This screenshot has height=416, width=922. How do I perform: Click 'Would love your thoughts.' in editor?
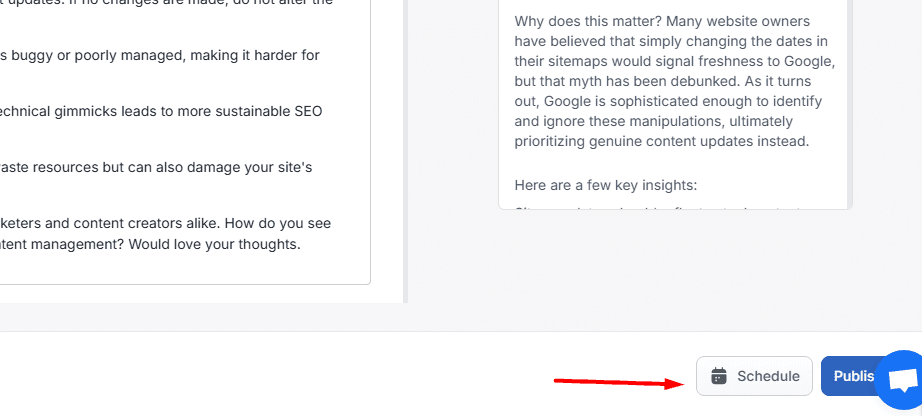pyautogui.click(x=214, y=244)
